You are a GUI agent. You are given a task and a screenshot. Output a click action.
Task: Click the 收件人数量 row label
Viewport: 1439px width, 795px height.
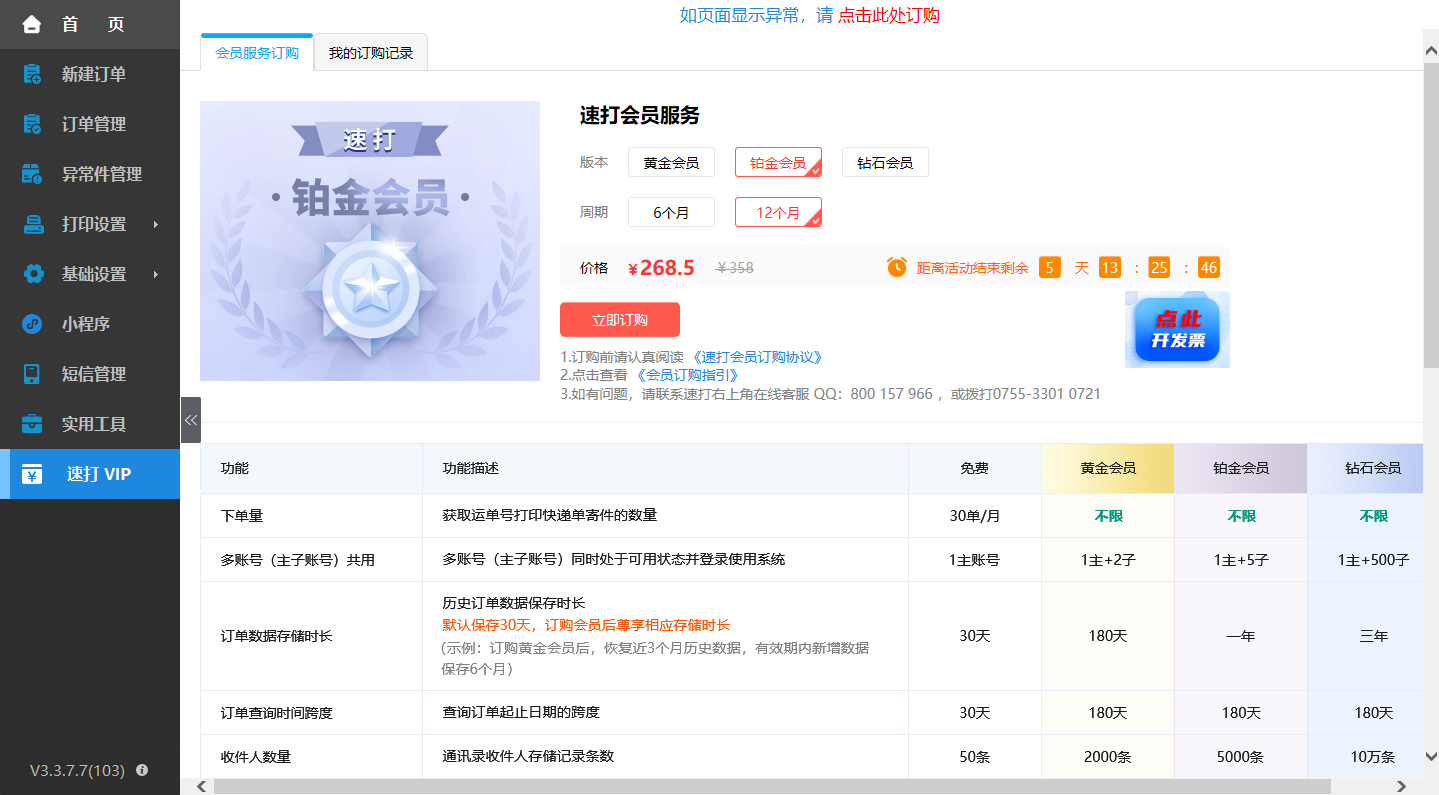point(256,757)
